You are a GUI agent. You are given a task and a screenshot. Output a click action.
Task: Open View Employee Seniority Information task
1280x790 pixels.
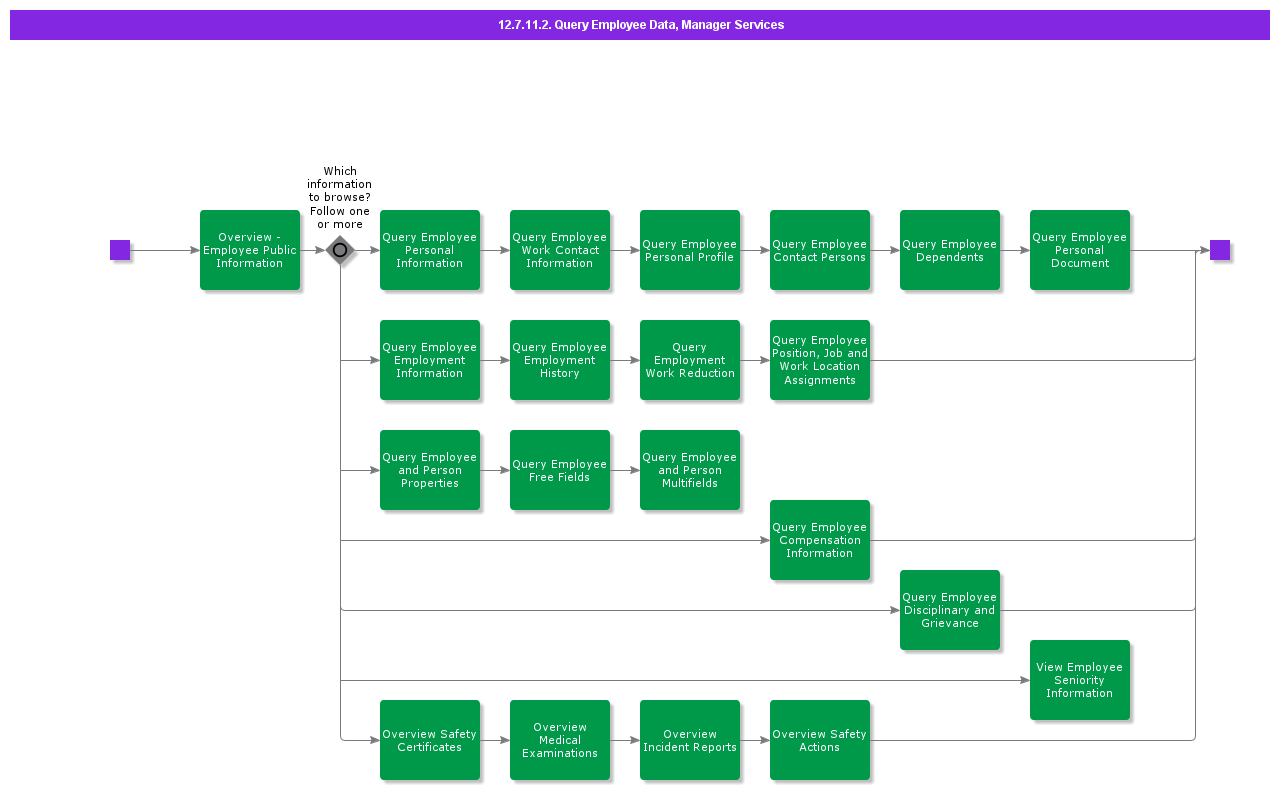[x=1080, y=680]
